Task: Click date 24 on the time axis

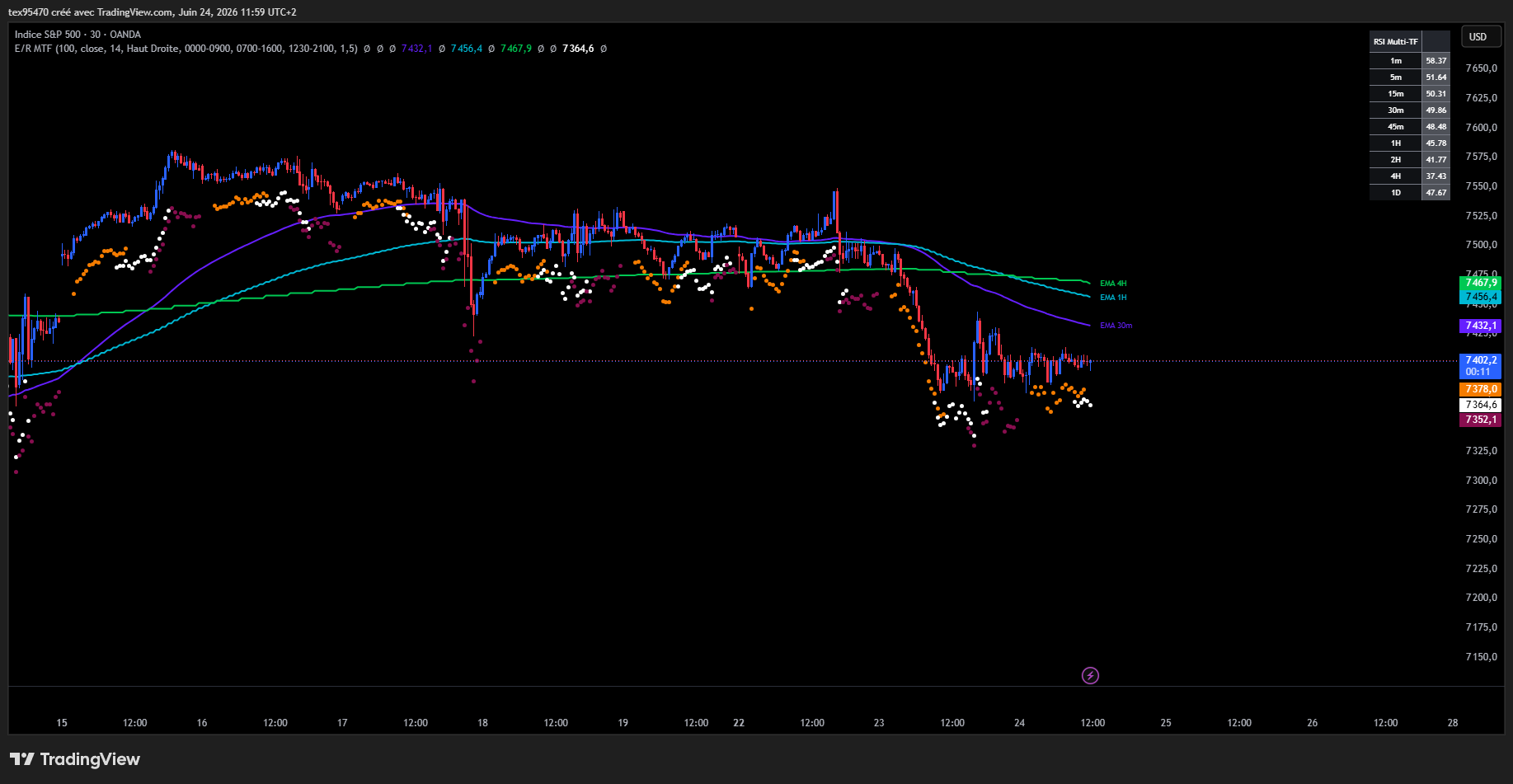Action: [x=1020, y=723]
